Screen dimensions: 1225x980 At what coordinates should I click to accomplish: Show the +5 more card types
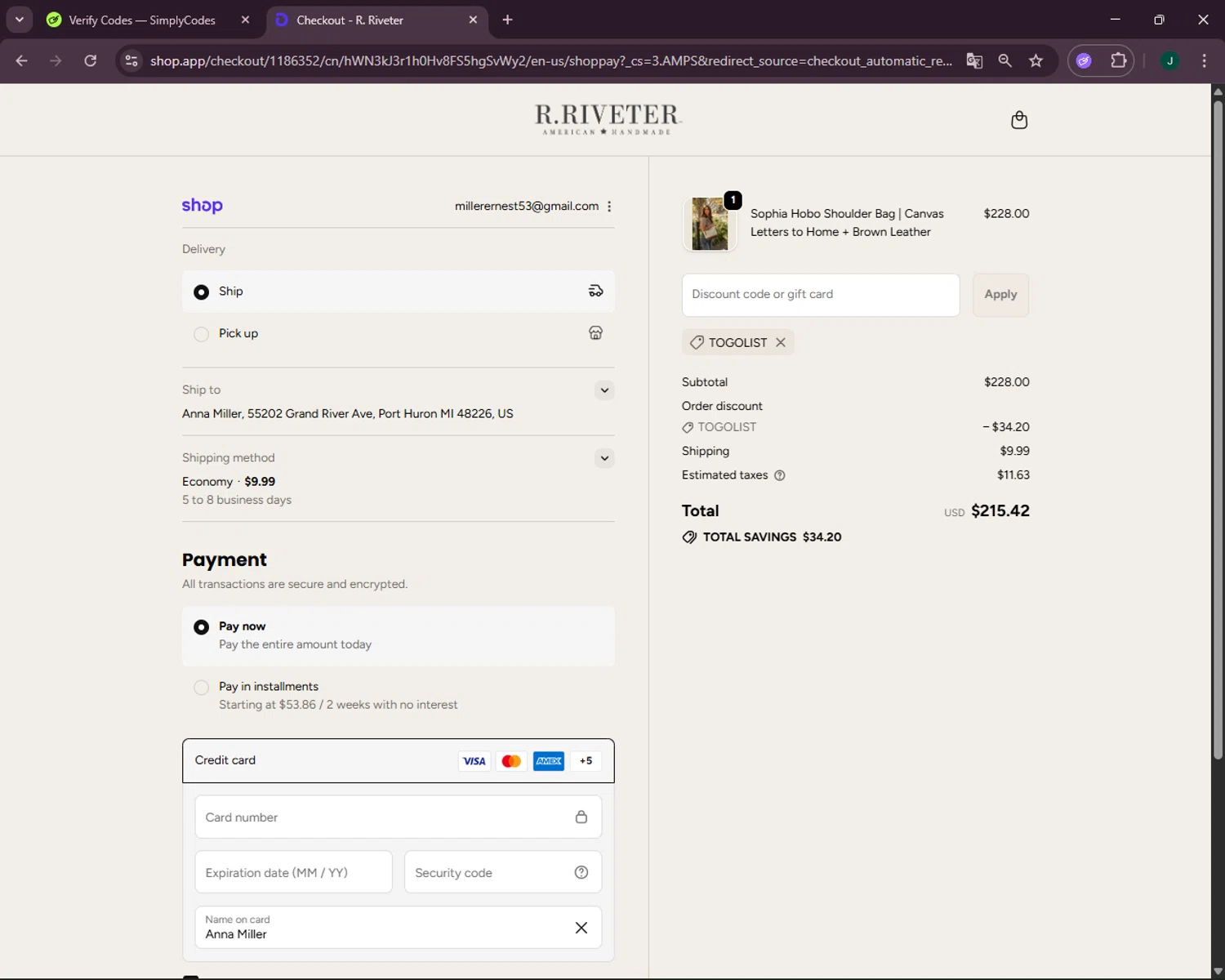click(586, 761)
